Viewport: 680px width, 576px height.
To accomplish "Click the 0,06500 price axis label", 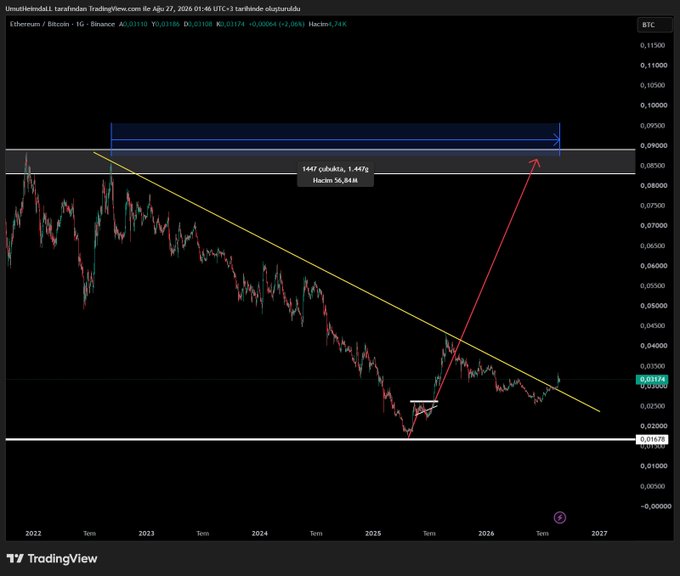I will 653,245.
